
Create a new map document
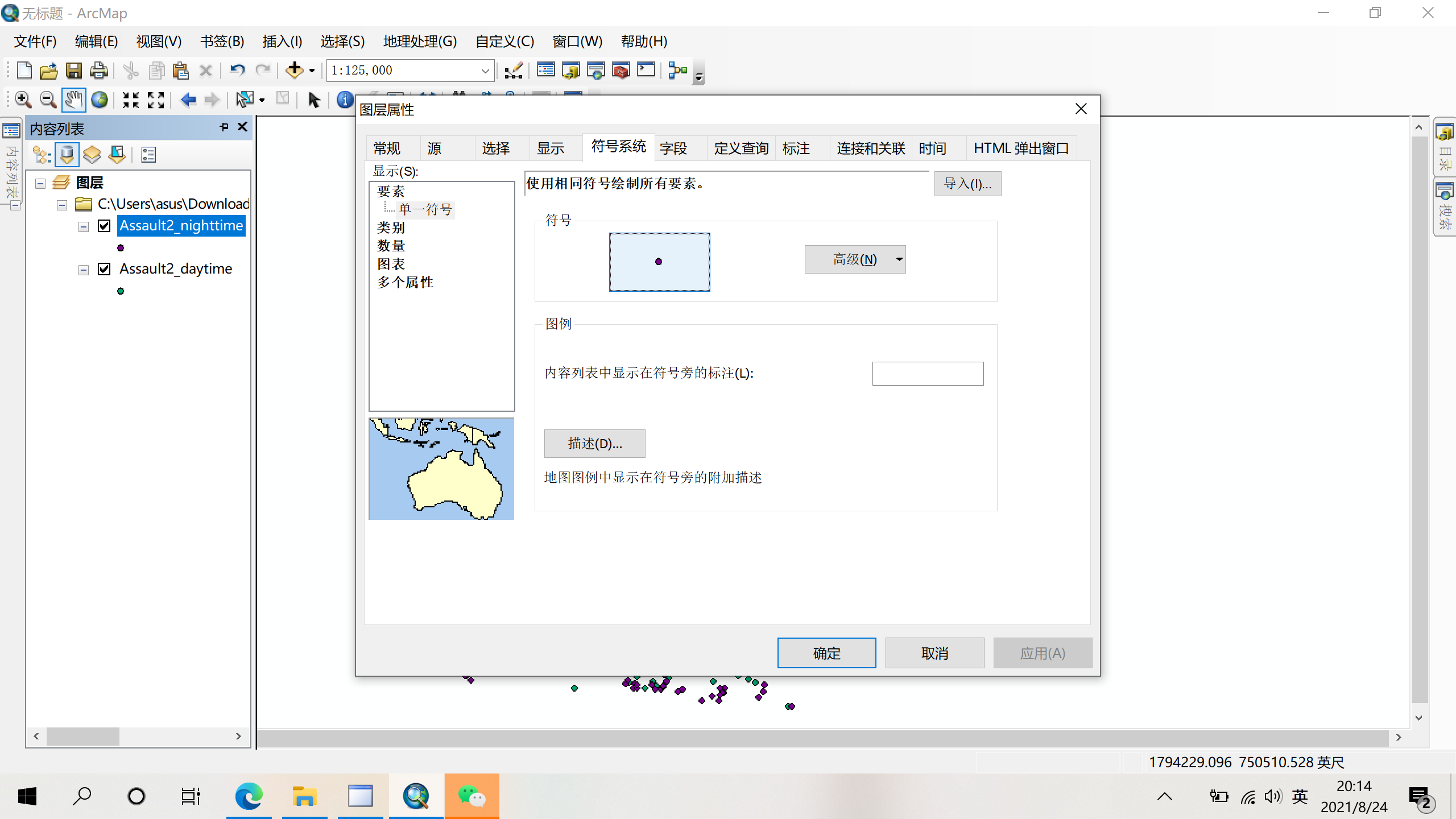coord(24,71)
